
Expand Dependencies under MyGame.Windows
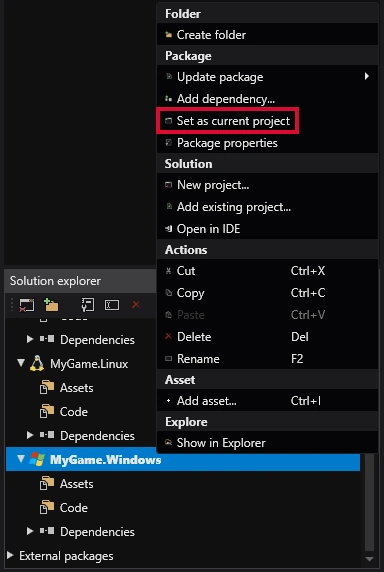[30, 532]
